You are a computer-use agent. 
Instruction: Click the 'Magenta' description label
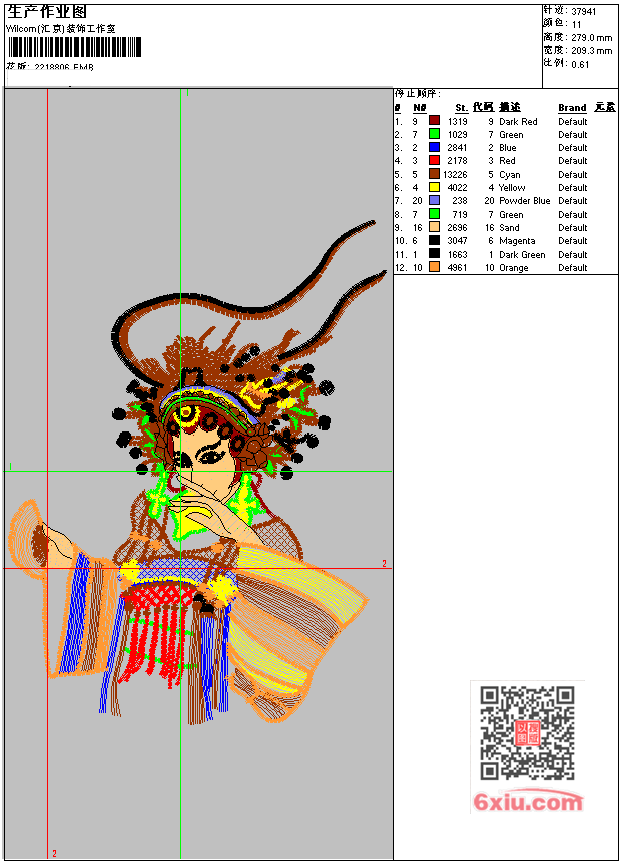tap(517, 241)
